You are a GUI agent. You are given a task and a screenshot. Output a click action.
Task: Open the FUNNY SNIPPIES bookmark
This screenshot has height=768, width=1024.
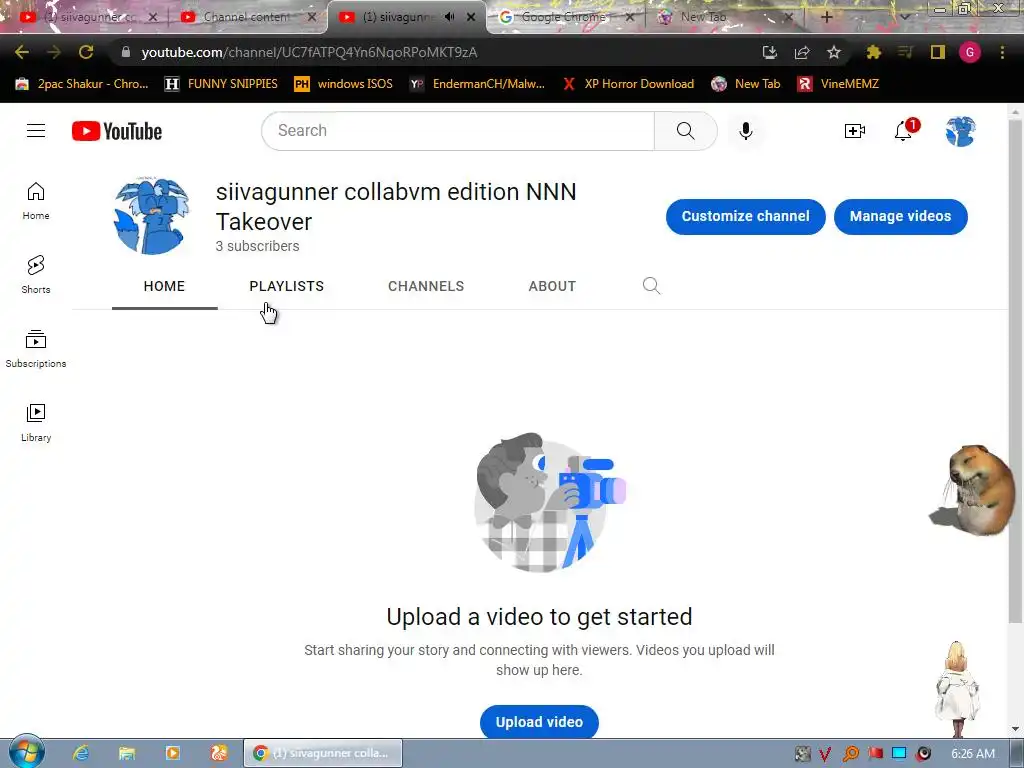point(221,84)
